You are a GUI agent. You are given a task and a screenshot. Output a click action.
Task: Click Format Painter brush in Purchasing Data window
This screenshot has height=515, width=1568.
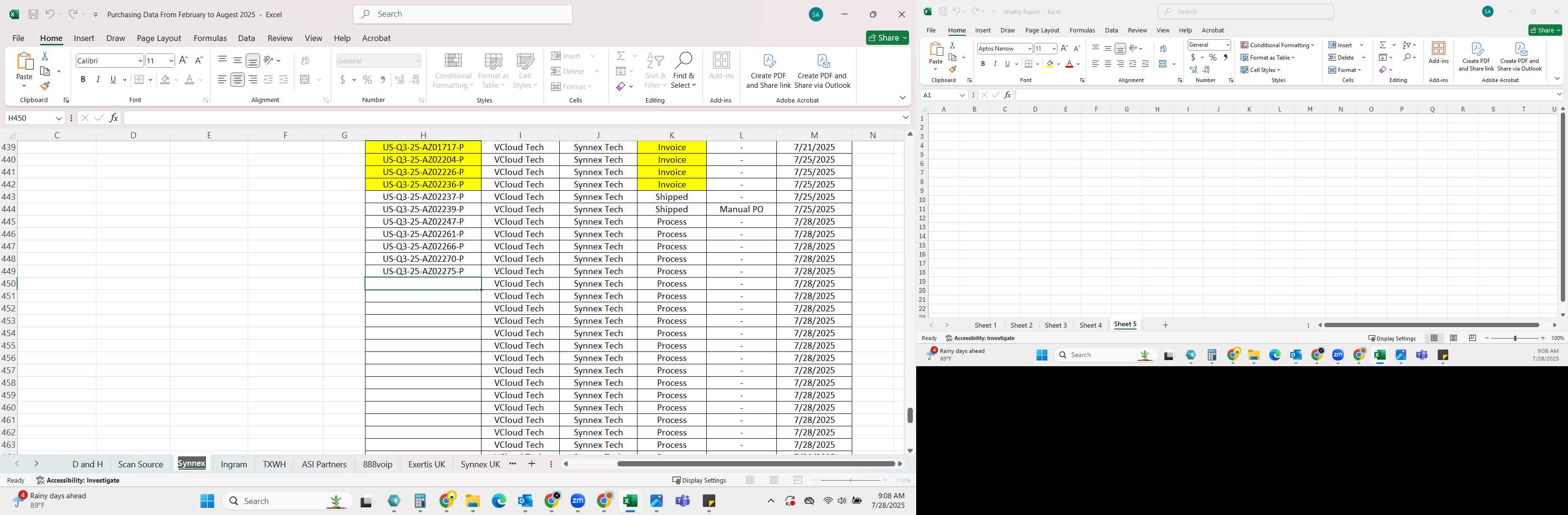tap(44, 86)
